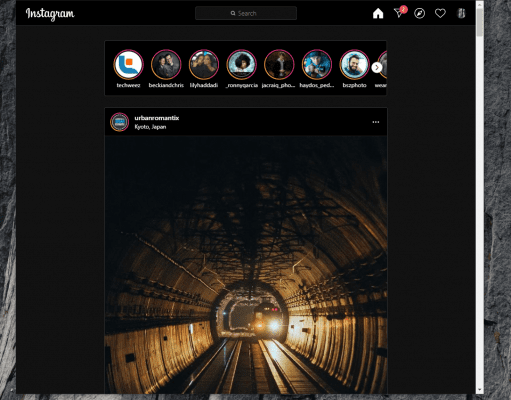Show next stories with arrow chevron
511x400 pixels.
(x=377, y=68)
